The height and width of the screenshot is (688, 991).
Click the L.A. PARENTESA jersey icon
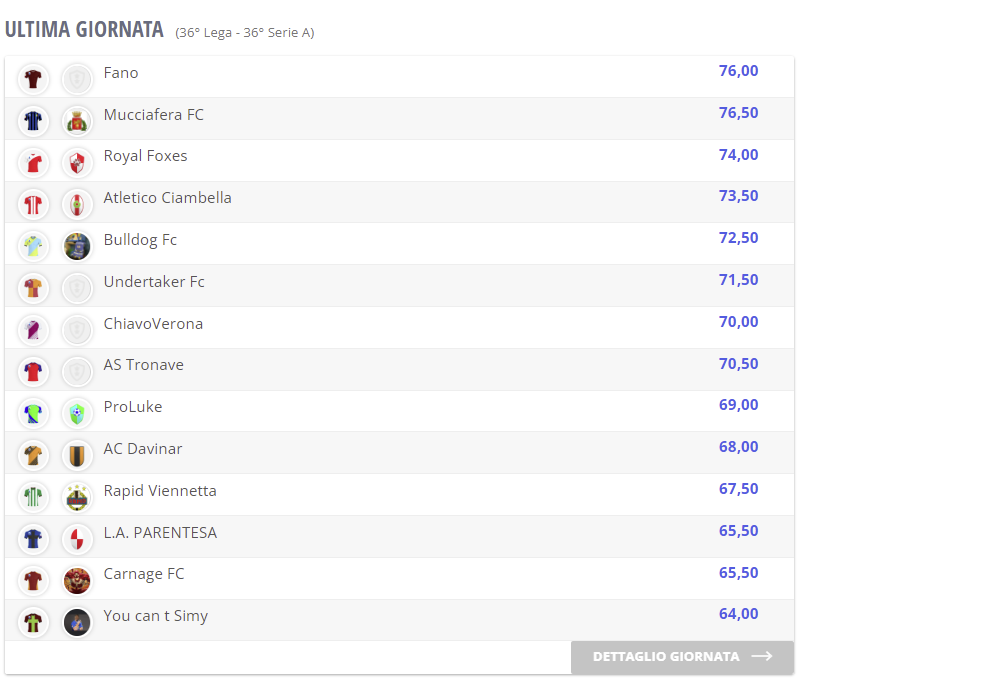coord(33,539)
